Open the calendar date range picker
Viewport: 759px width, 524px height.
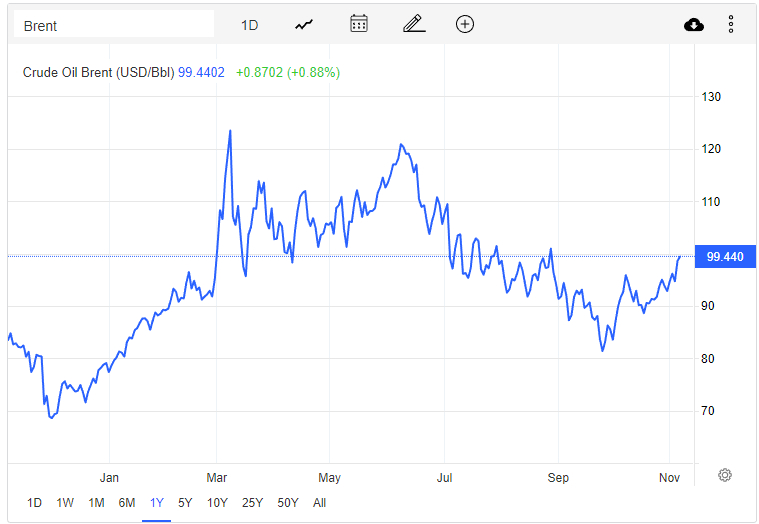359,24
